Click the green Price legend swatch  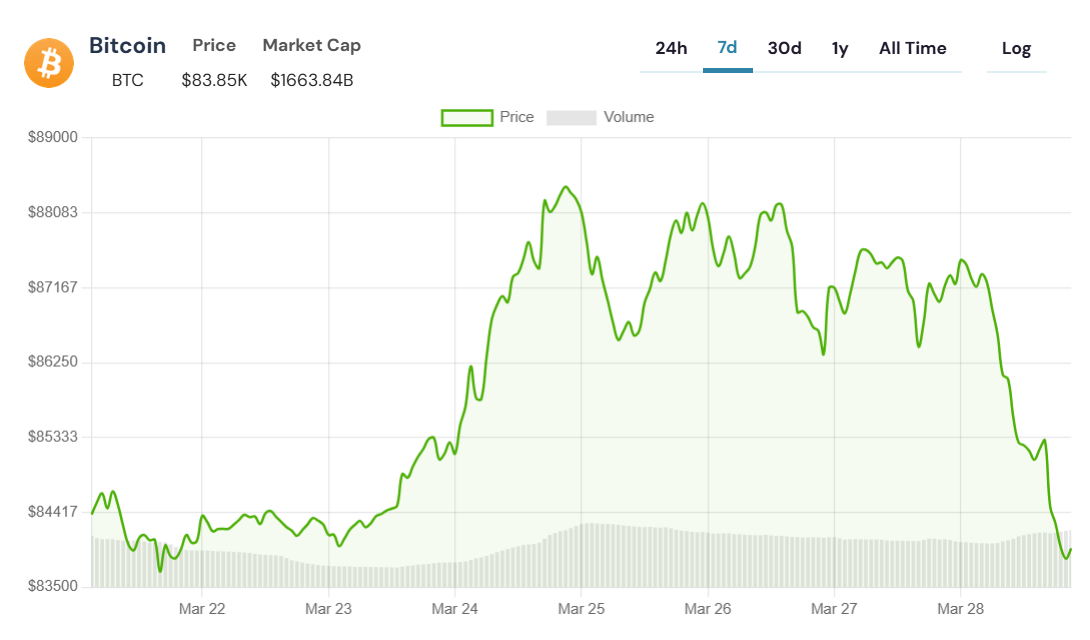coord(467,117)
